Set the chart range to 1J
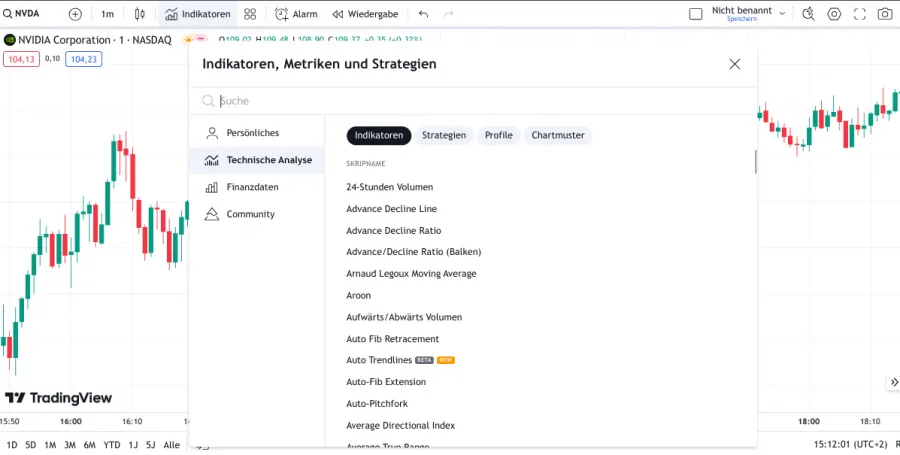900x455 pixels. (133, 445)
